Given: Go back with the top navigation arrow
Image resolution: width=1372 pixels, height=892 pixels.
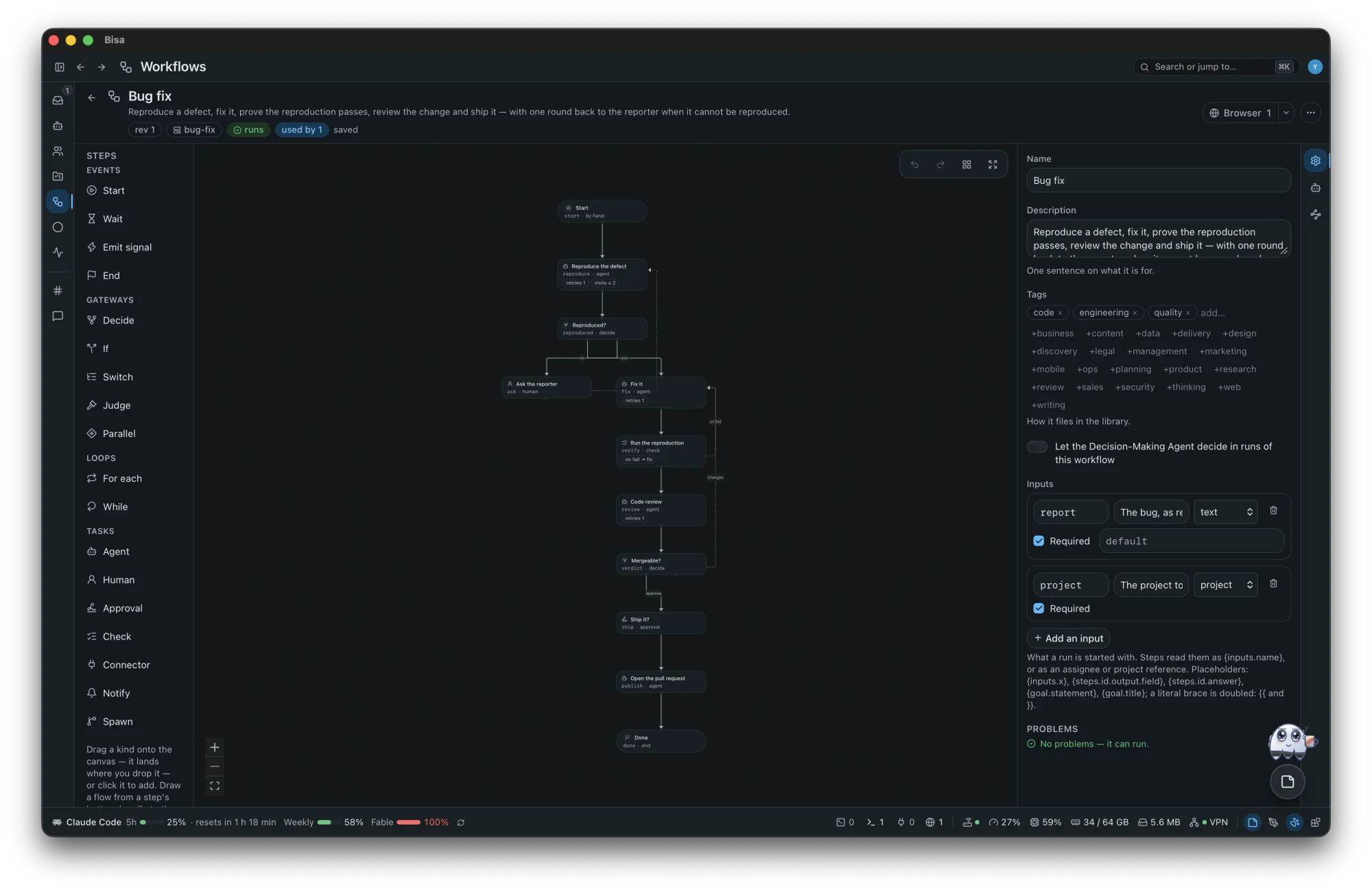Looking at the screenshot, I should [80, 67].
